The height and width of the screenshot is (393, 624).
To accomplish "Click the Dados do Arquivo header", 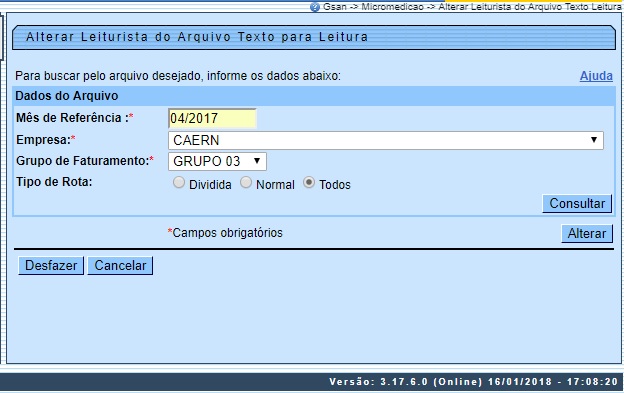I will [66, 96].
